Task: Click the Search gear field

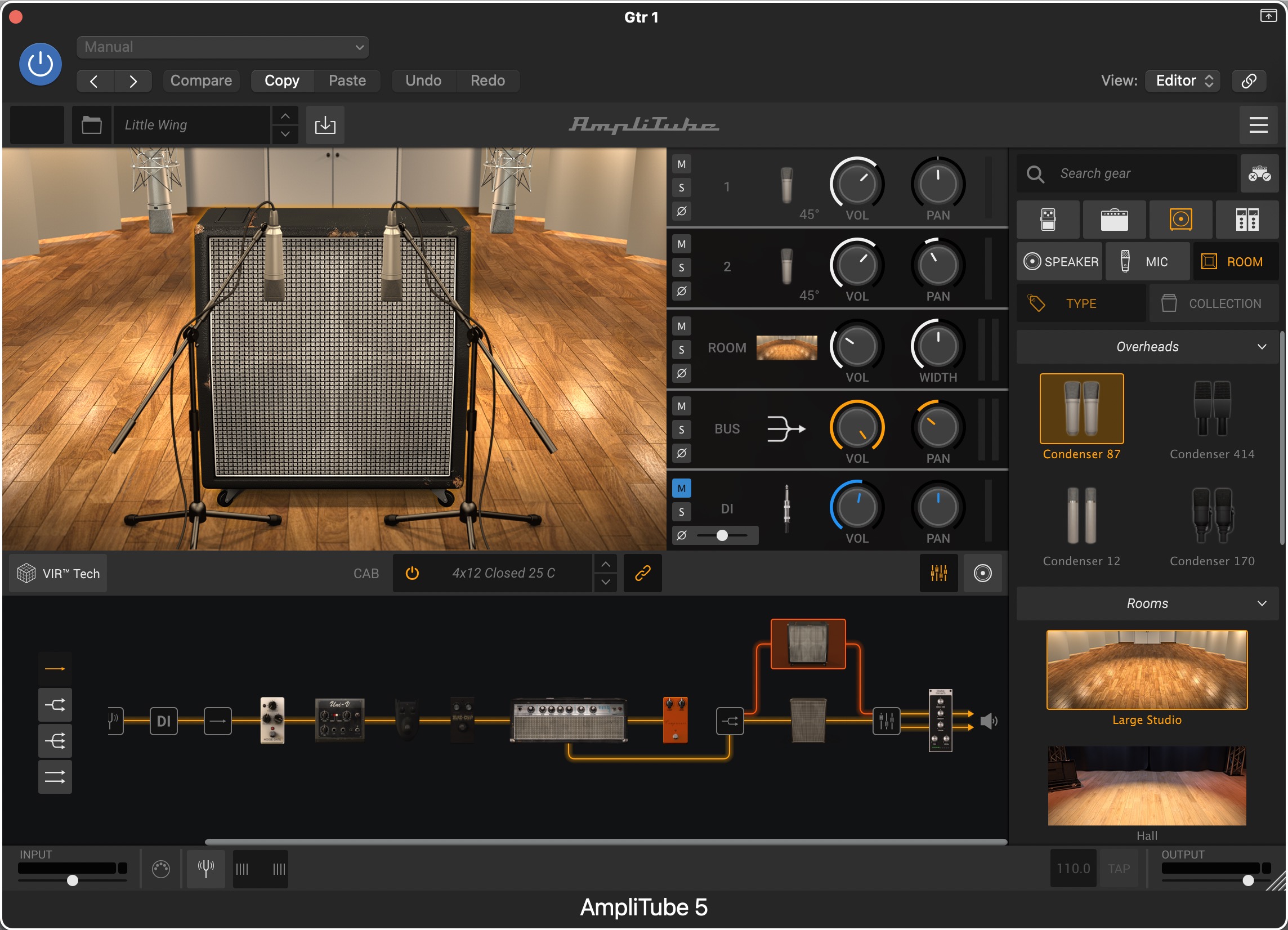Action: 1128,174
